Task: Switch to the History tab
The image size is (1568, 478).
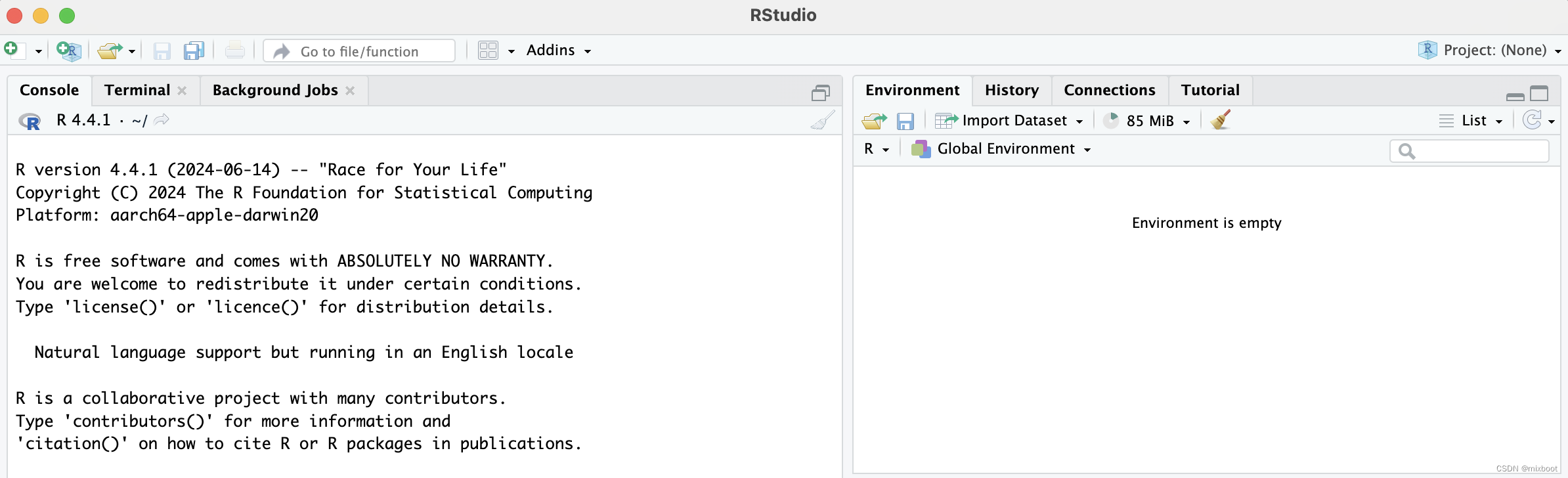Action: 1011,91
